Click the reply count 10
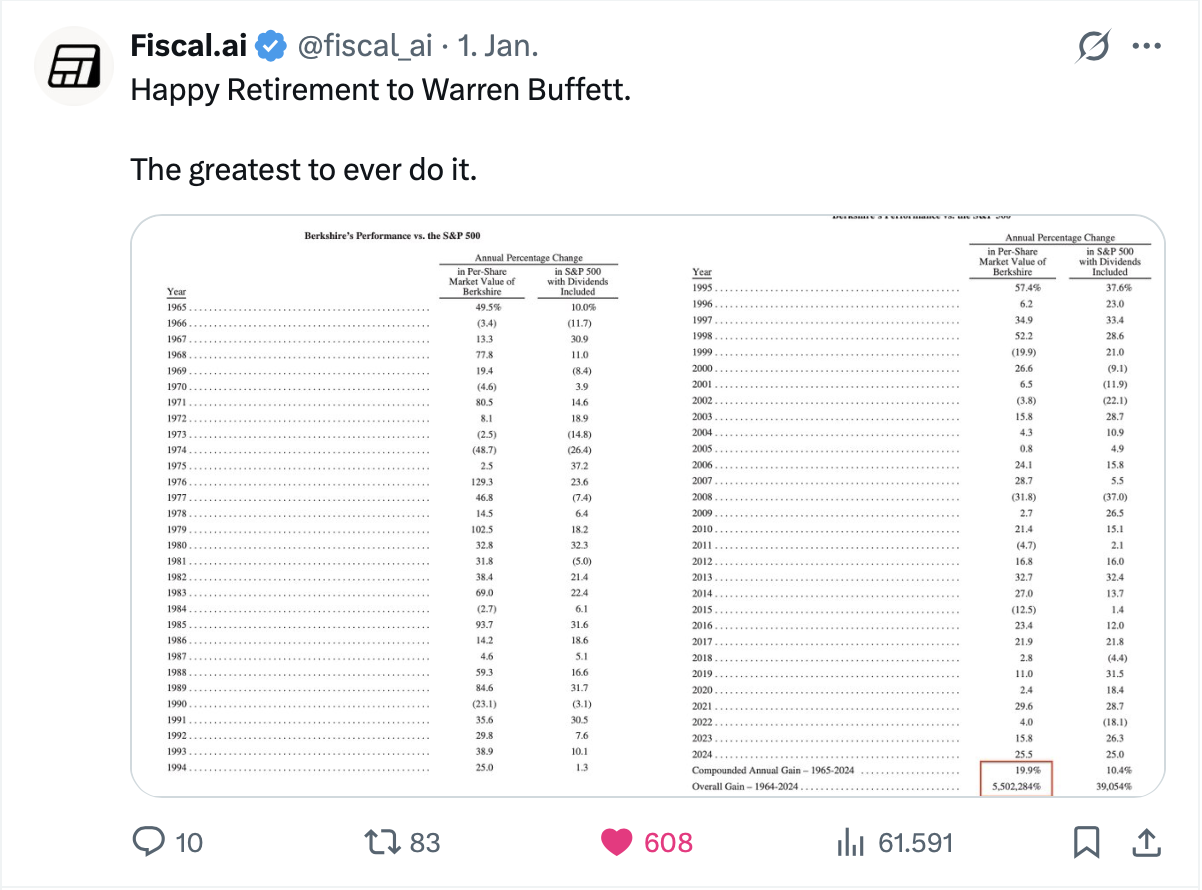Image resolution: width=1202 pixels, height=890 pixels. (x=189, y=843)
